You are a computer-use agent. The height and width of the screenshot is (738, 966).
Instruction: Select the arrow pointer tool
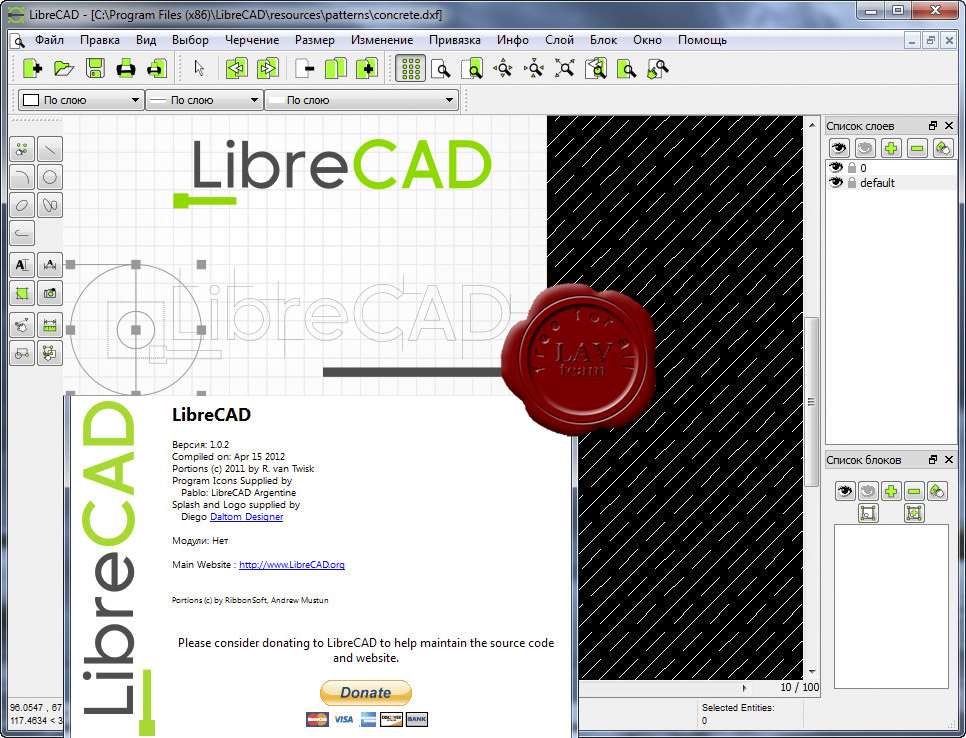[199, 68]
